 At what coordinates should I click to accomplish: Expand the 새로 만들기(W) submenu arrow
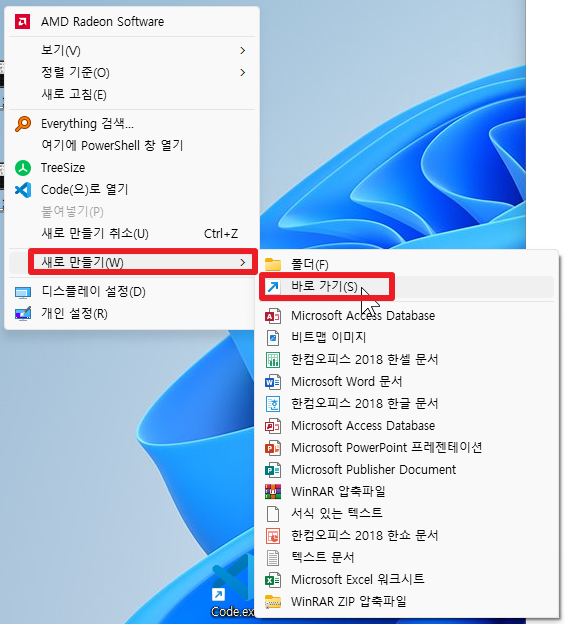click(x=243, y=262)
